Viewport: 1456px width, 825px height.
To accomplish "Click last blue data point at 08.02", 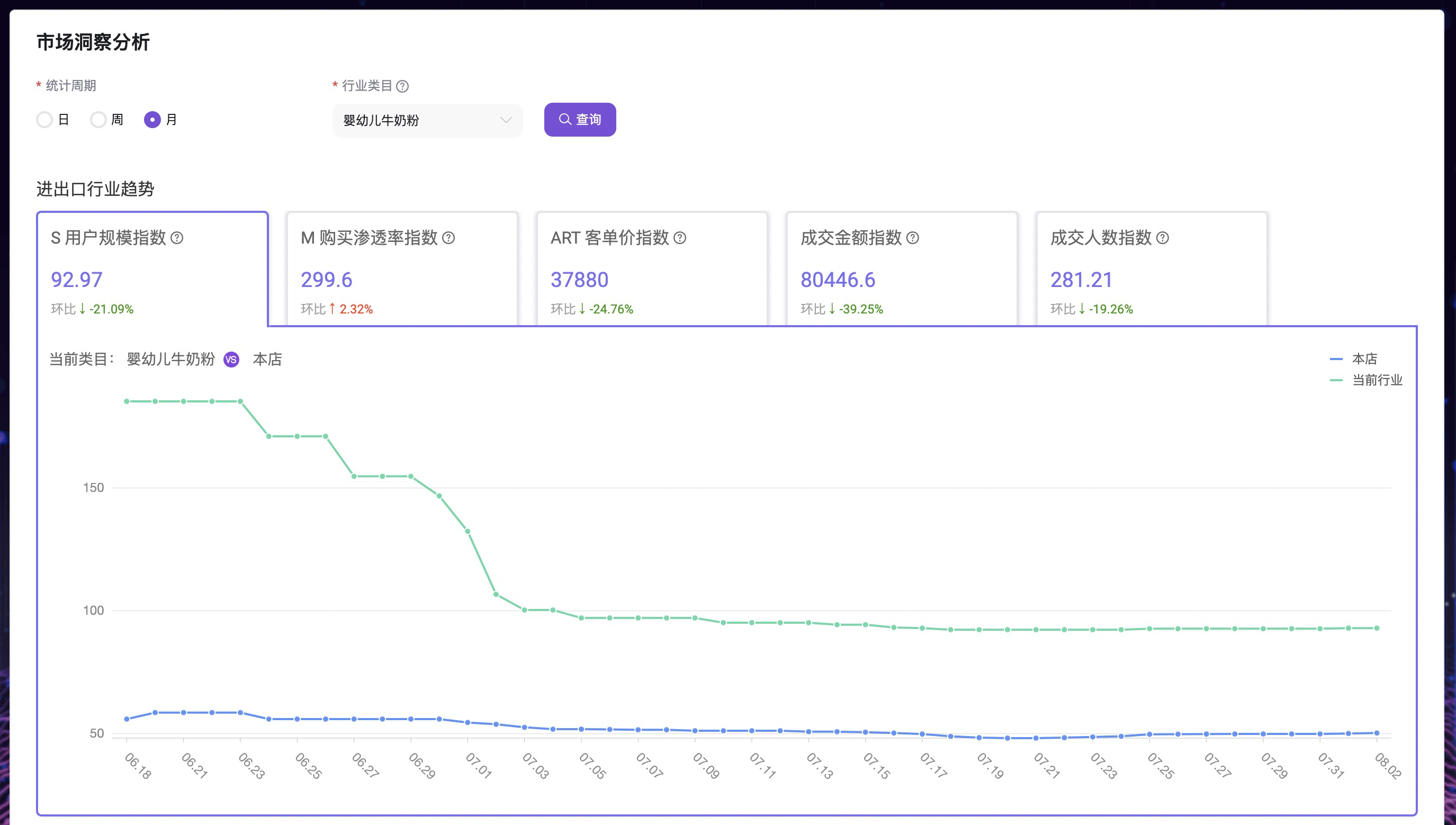I will pos(1377,734).
